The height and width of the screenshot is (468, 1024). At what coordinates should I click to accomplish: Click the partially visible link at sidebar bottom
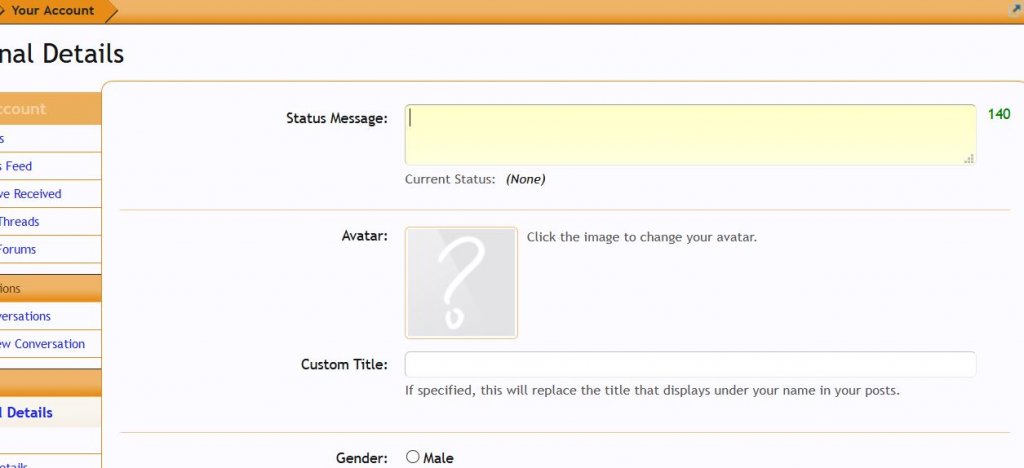coord(14,464)
